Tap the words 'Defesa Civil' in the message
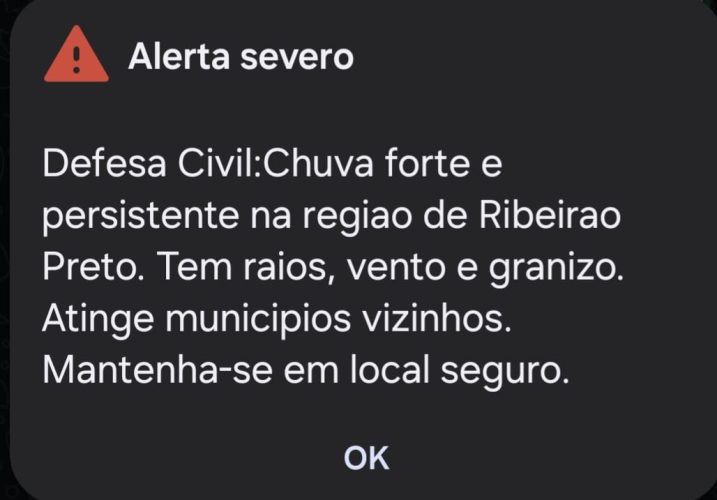 (x=149, y=163)
